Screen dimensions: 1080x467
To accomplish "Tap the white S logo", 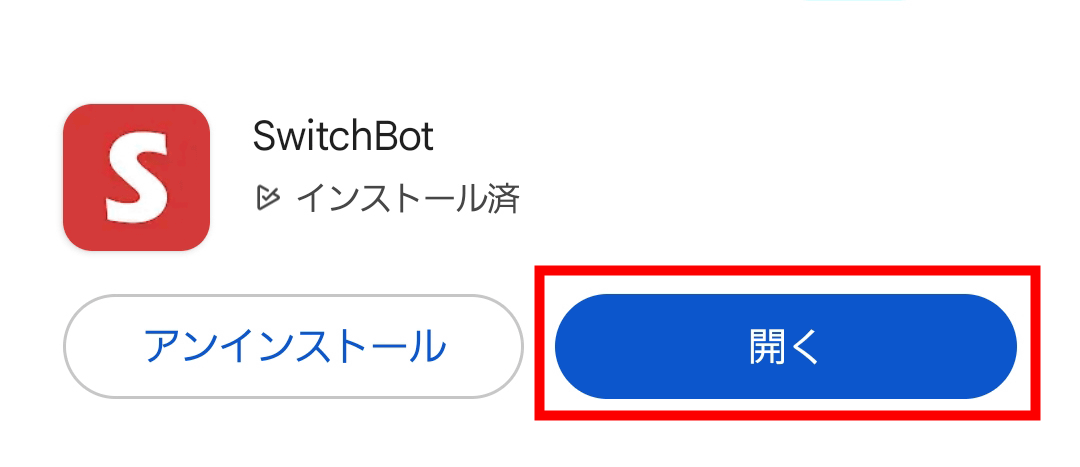I will click(x=136, y=178).
